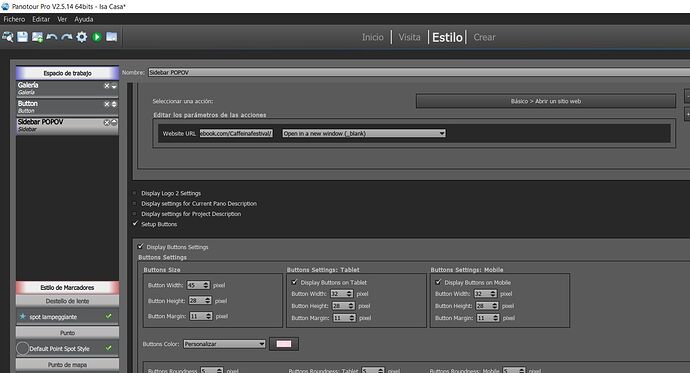Click the star icon beside spot lampeggiante

[22, 316]
